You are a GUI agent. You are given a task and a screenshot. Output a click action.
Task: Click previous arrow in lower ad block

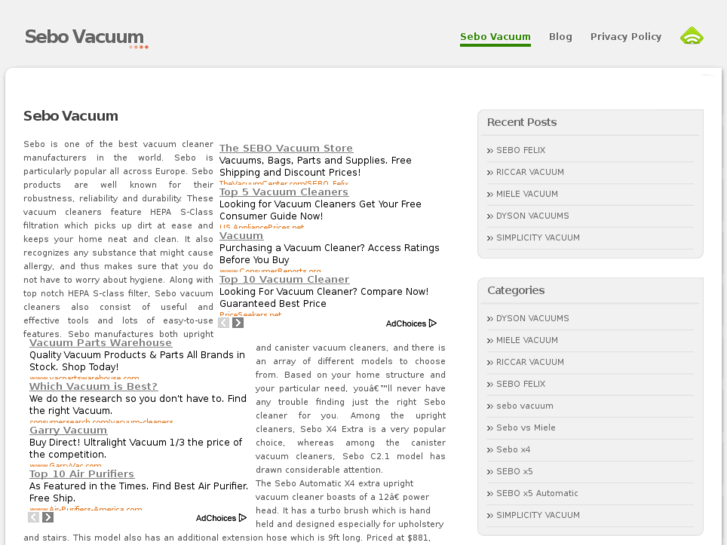pyautogui.click(x=33, y=517)
